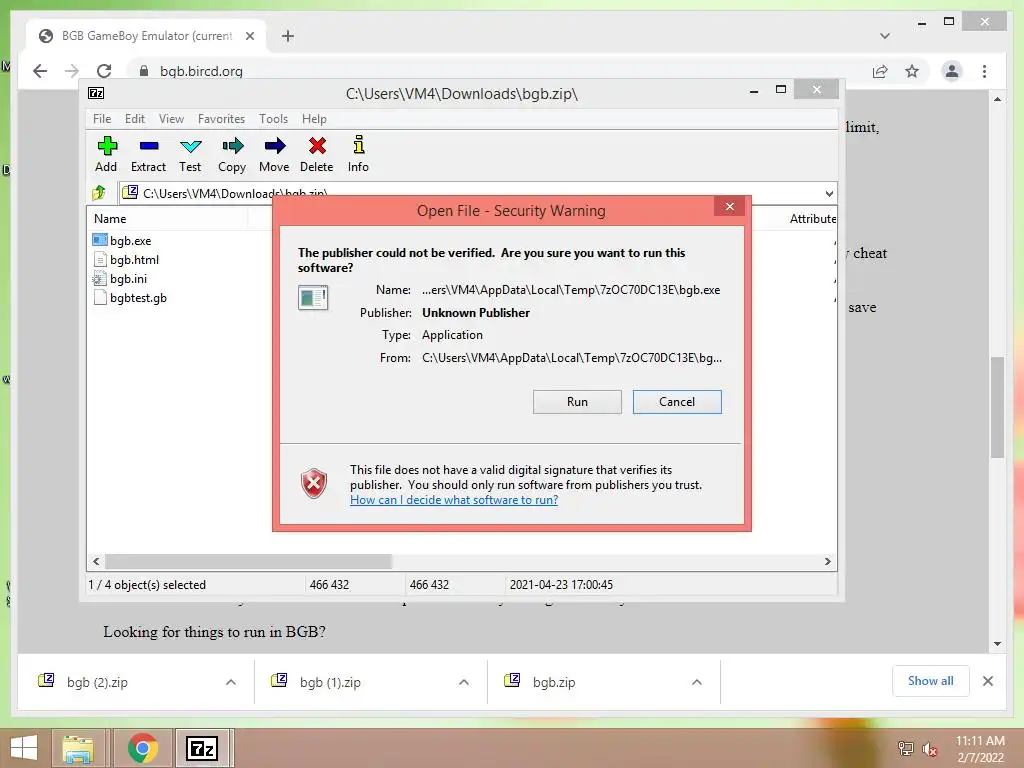Click 7-Zip scroll left arrow
This screenshot has height=768, width=1024.
pyautogui.click(x=96, y=562)
